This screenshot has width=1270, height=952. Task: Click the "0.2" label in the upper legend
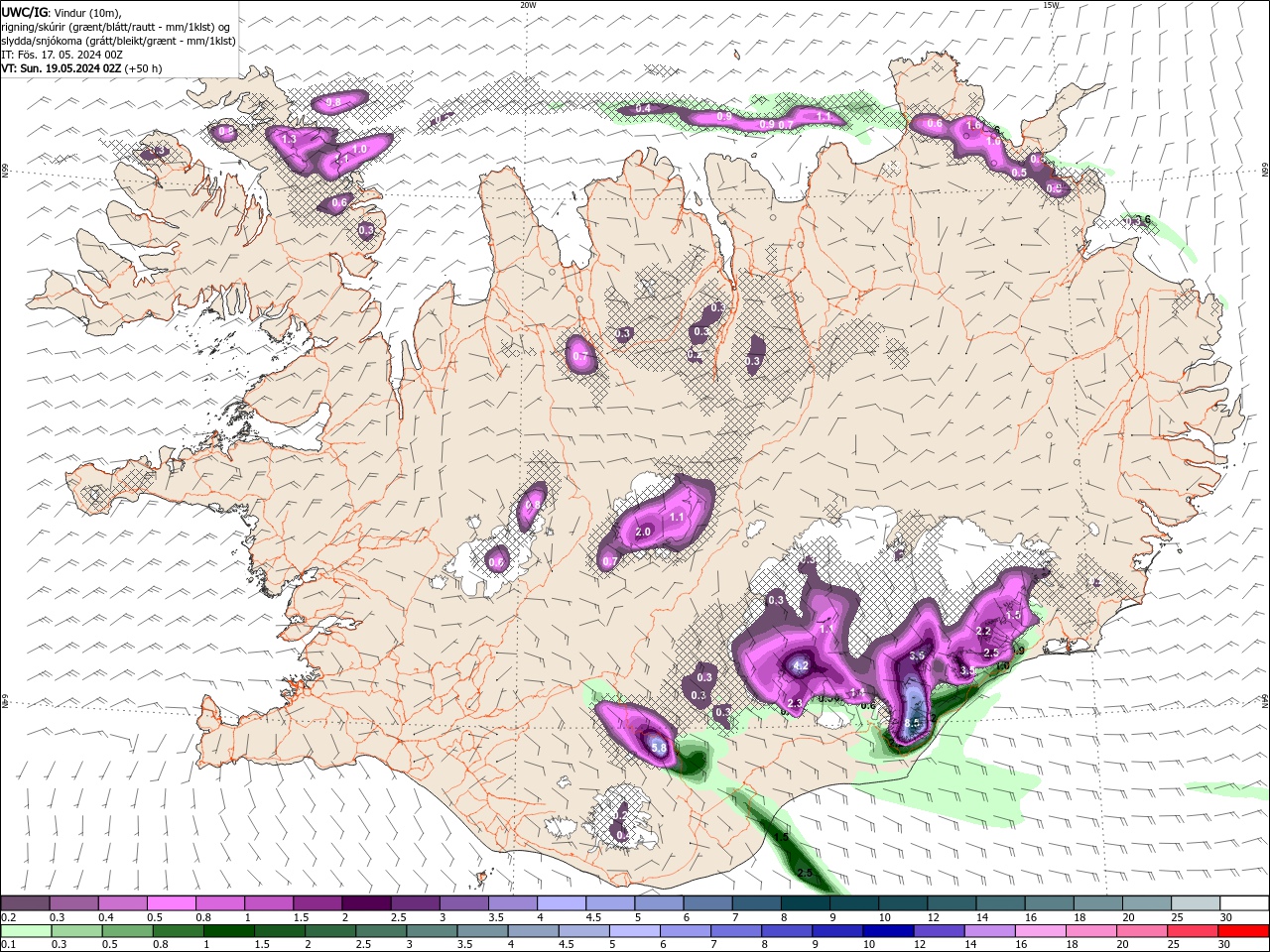tap(9, 918)
